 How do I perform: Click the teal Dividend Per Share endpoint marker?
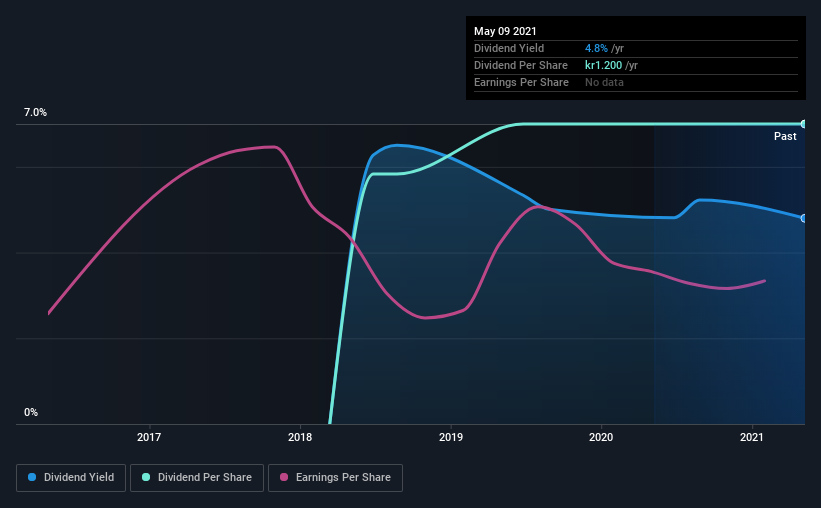804,124
